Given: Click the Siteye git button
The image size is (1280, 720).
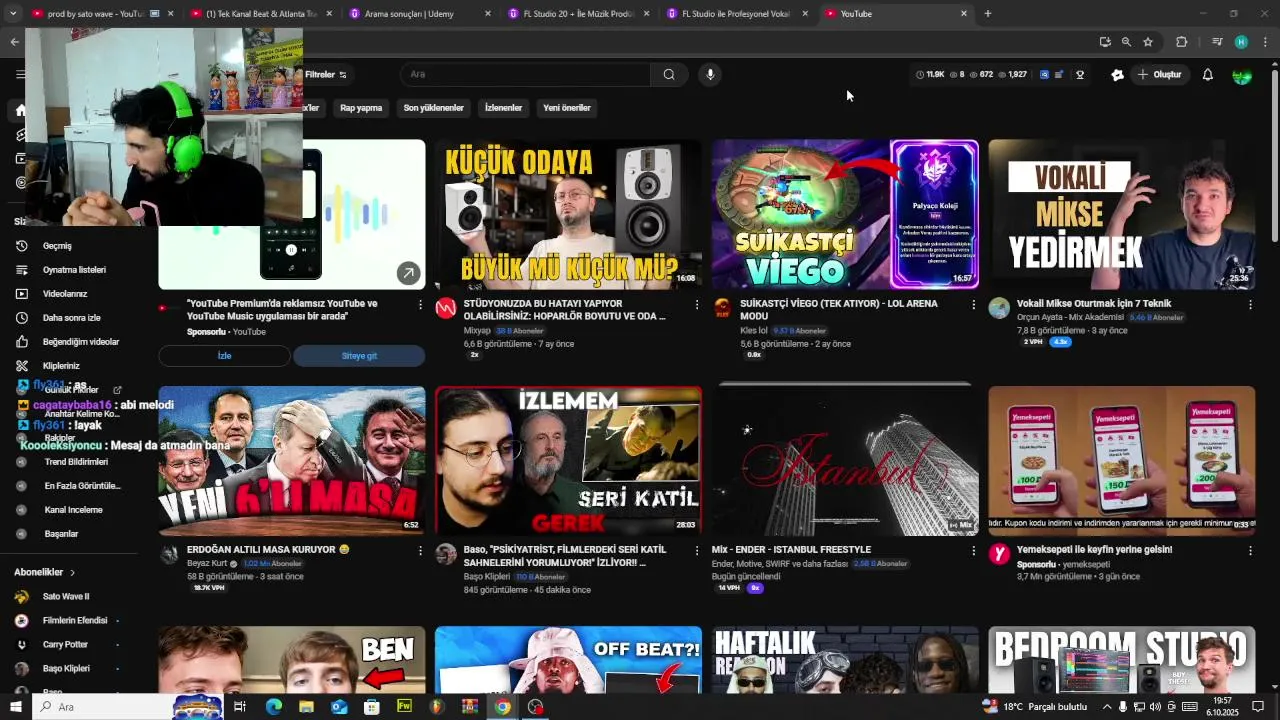Looking at the screenshot, I should pyautogui.click(x=359, y=356).
